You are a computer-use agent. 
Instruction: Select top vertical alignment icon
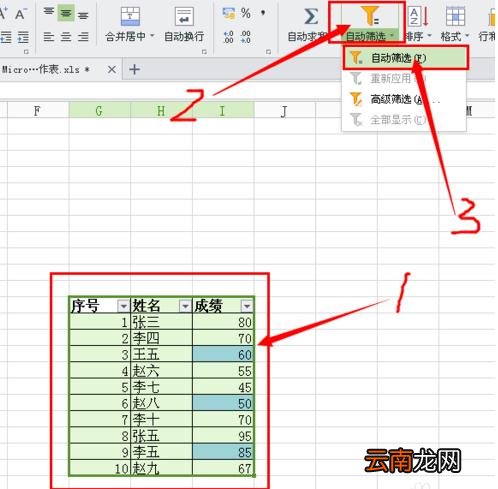point(49,13)
